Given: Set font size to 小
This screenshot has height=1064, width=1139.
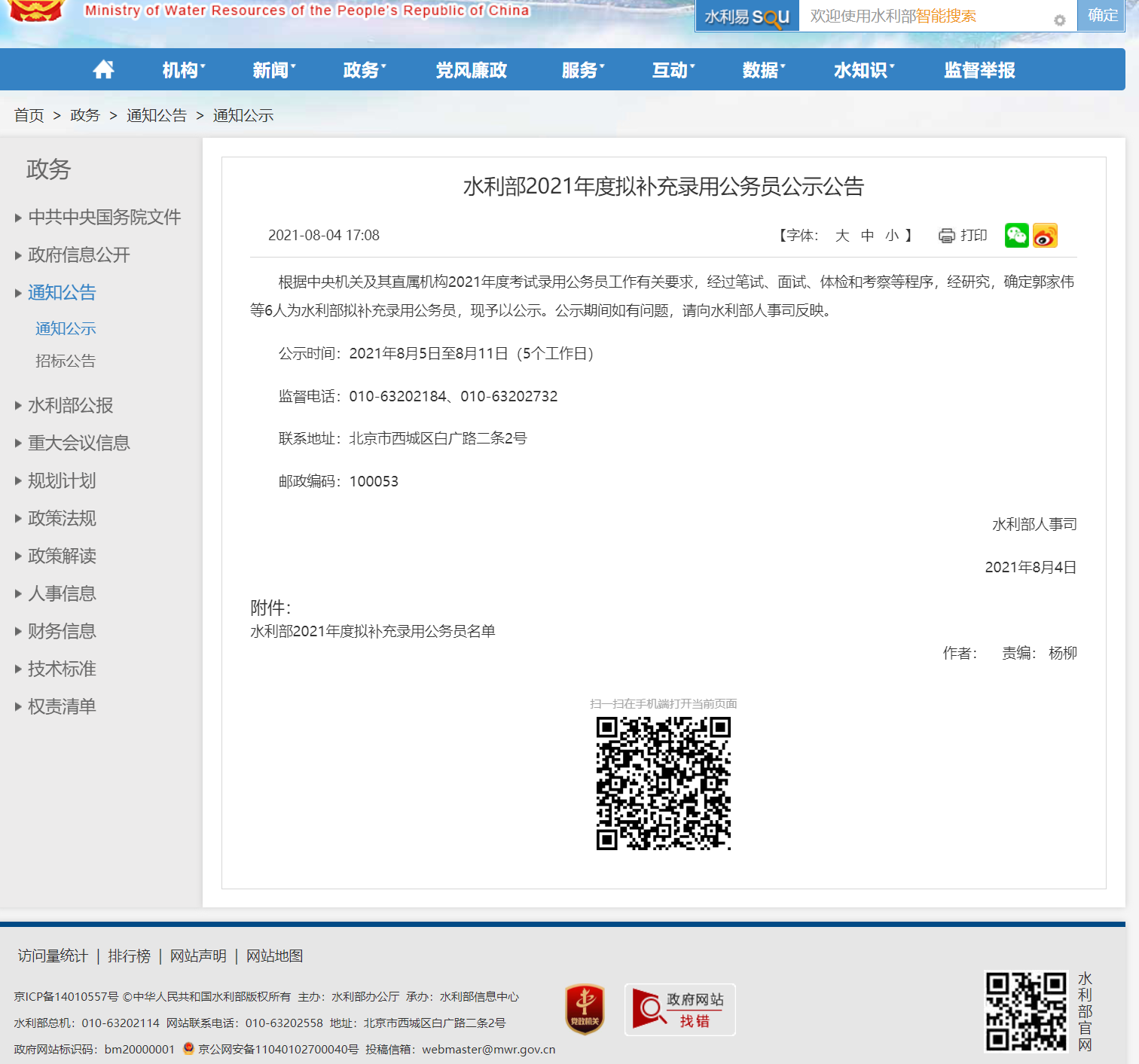Looking at the screenshot, I should pos(892,236).
